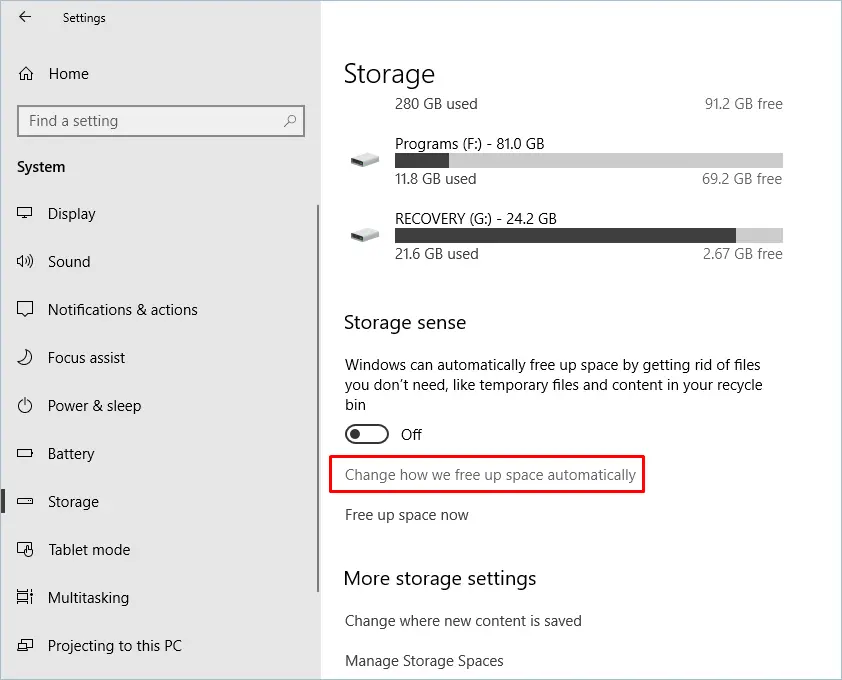The width and height of the screenshot is (842, 680).
Task: Go to Multitasking settings
Action: pos(88,598)
